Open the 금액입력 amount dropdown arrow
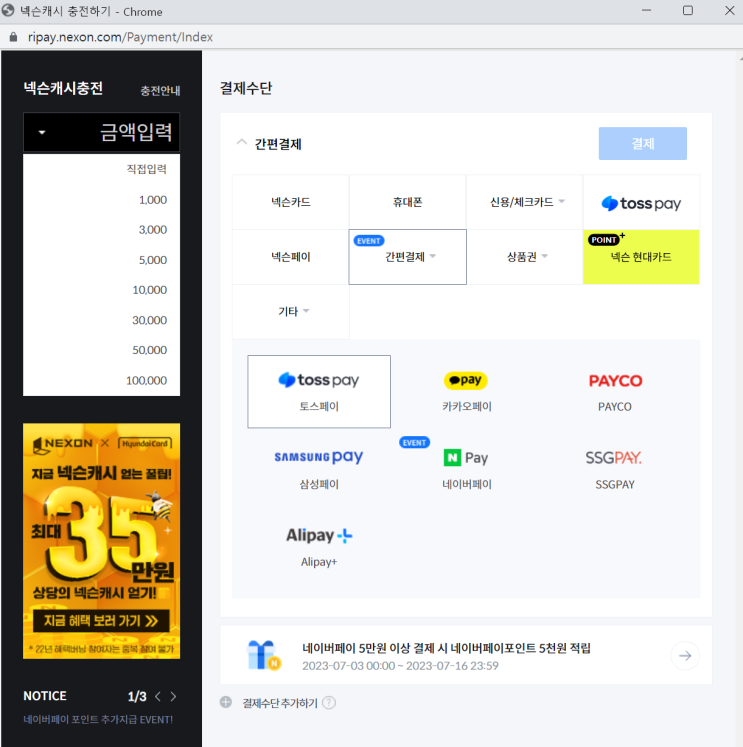Screen dimensions: 743x747 pos(42,132)
